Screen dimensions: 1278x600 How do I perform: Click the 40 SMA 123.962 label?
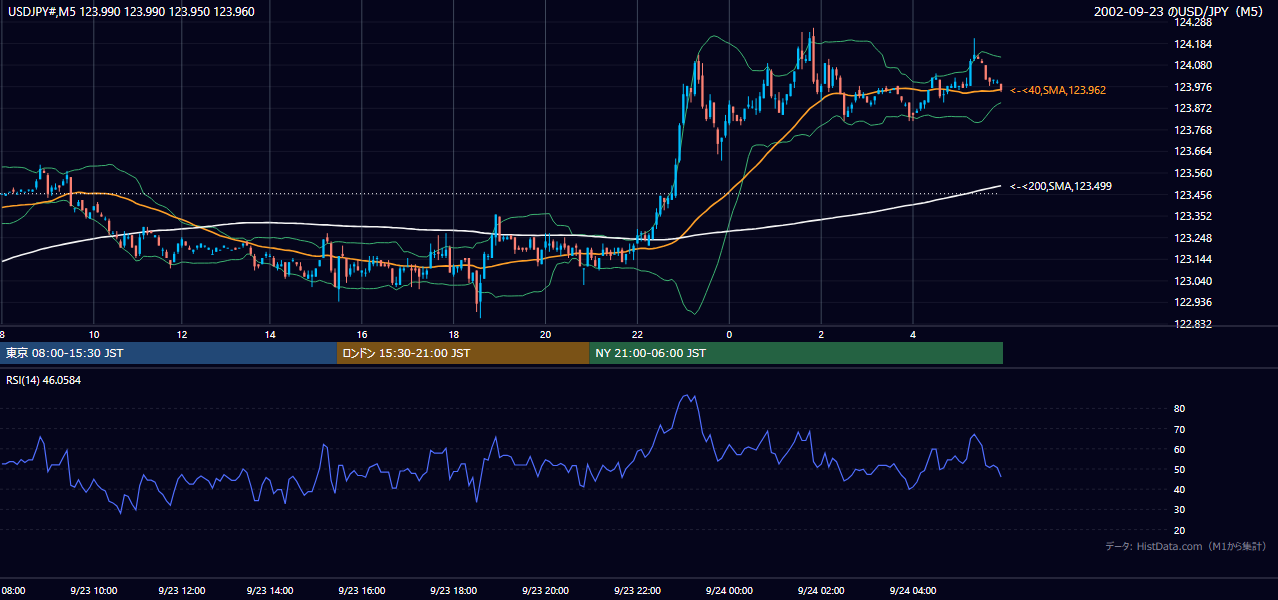point(1058,90)
